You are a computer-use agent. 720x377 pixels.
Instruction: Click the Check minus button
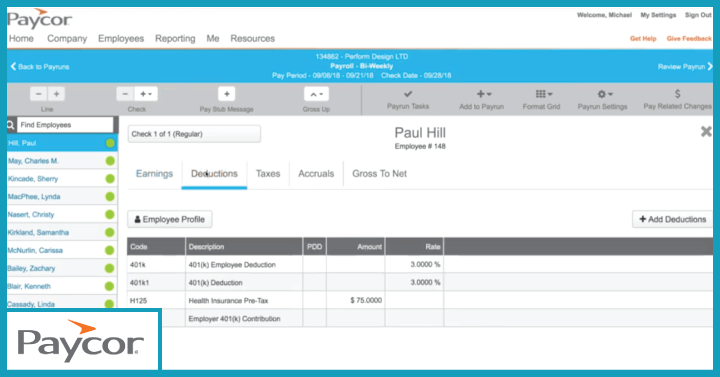[x=125, y=94]
